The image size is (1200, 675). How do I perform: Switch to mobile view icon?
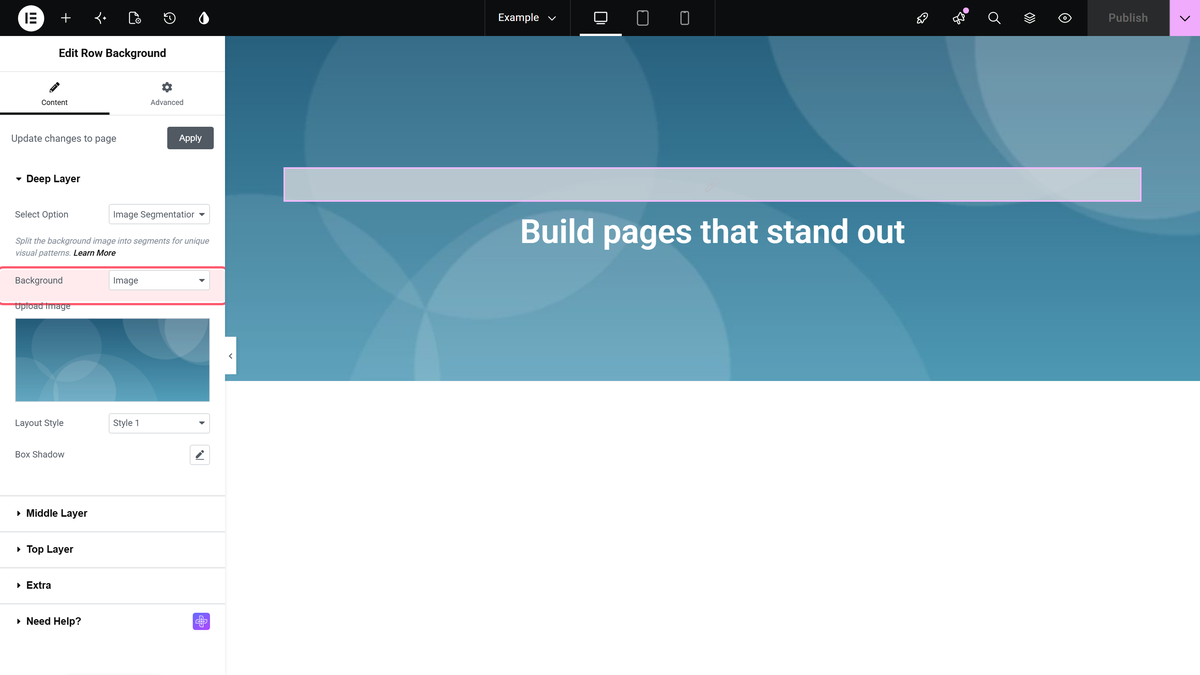tap(685, 18)
